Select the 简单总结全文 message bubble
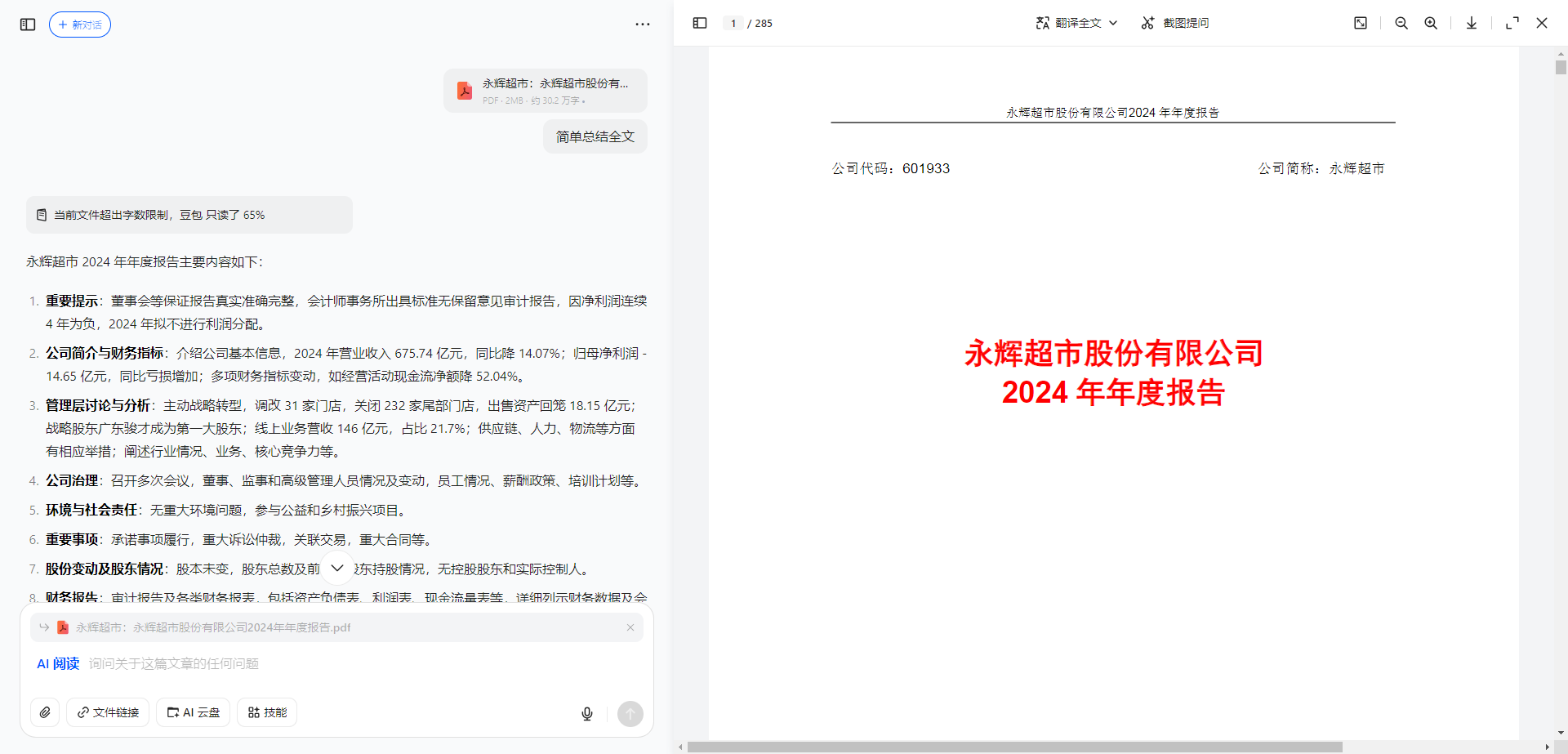Viewport: 1568px width, 754px height. pyautogui.click(x=595, y=136)
